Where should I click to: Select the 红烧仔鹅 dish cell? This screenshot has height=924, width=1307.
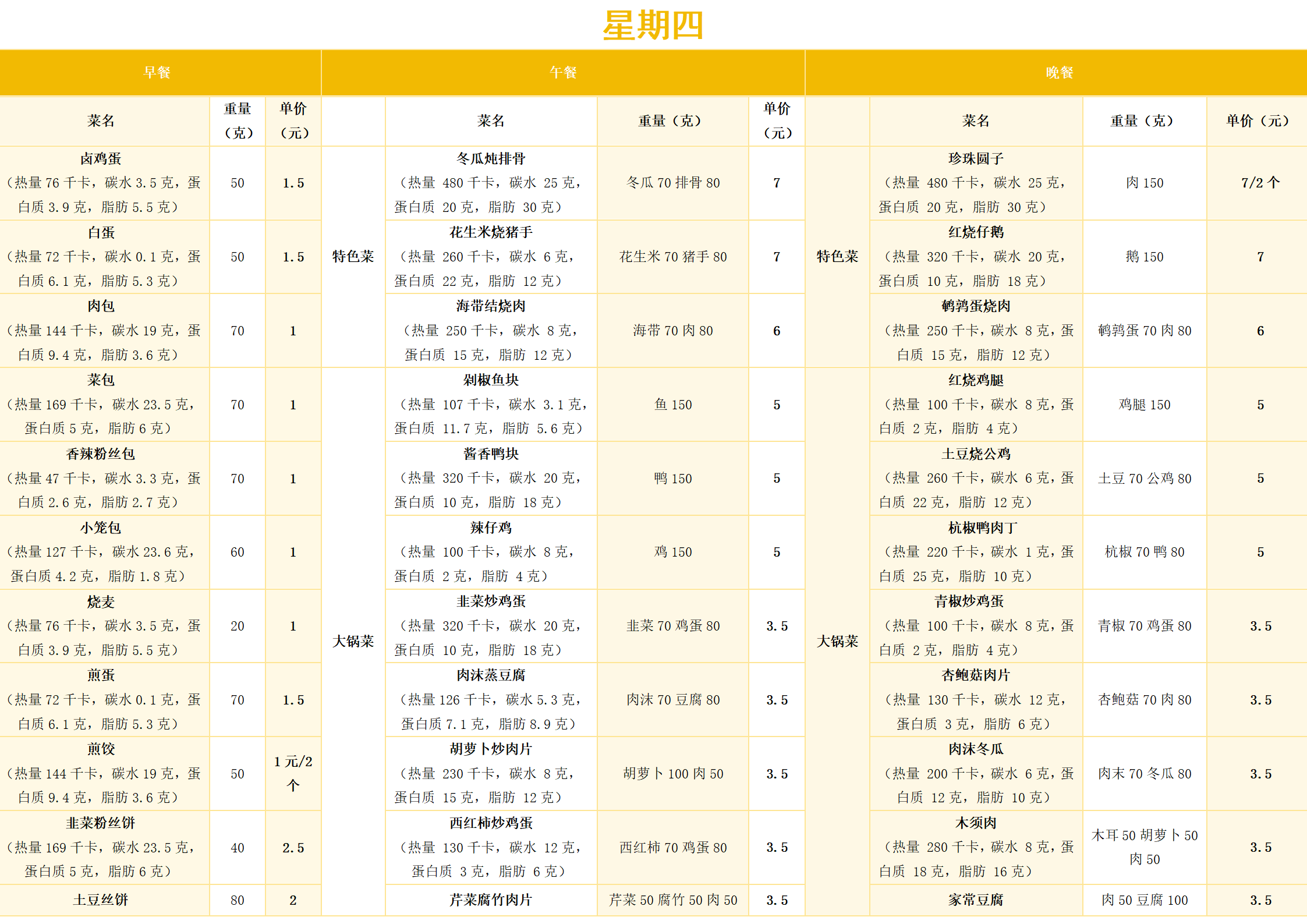click(975, 257)
